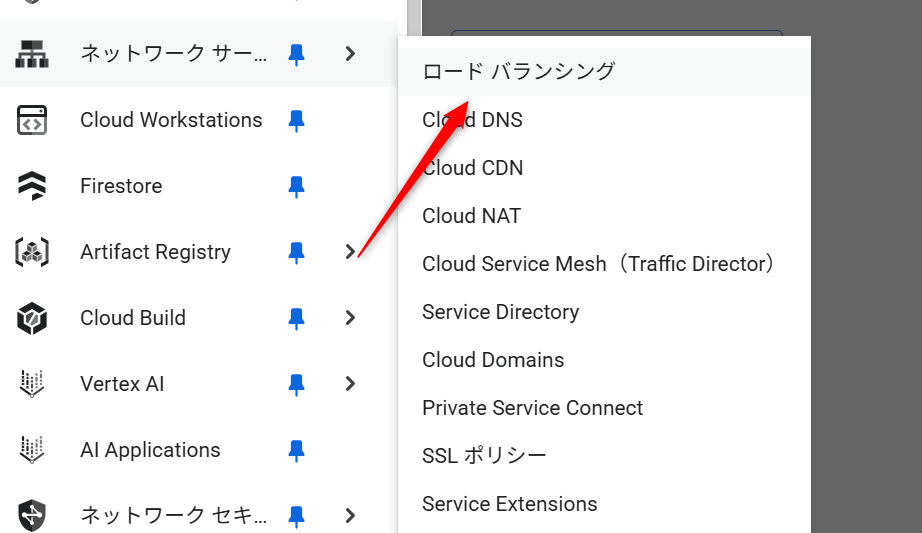Select Cloud DNS in the submenu
The height and width of the screenshot is (533, 922).
point(604,120)
